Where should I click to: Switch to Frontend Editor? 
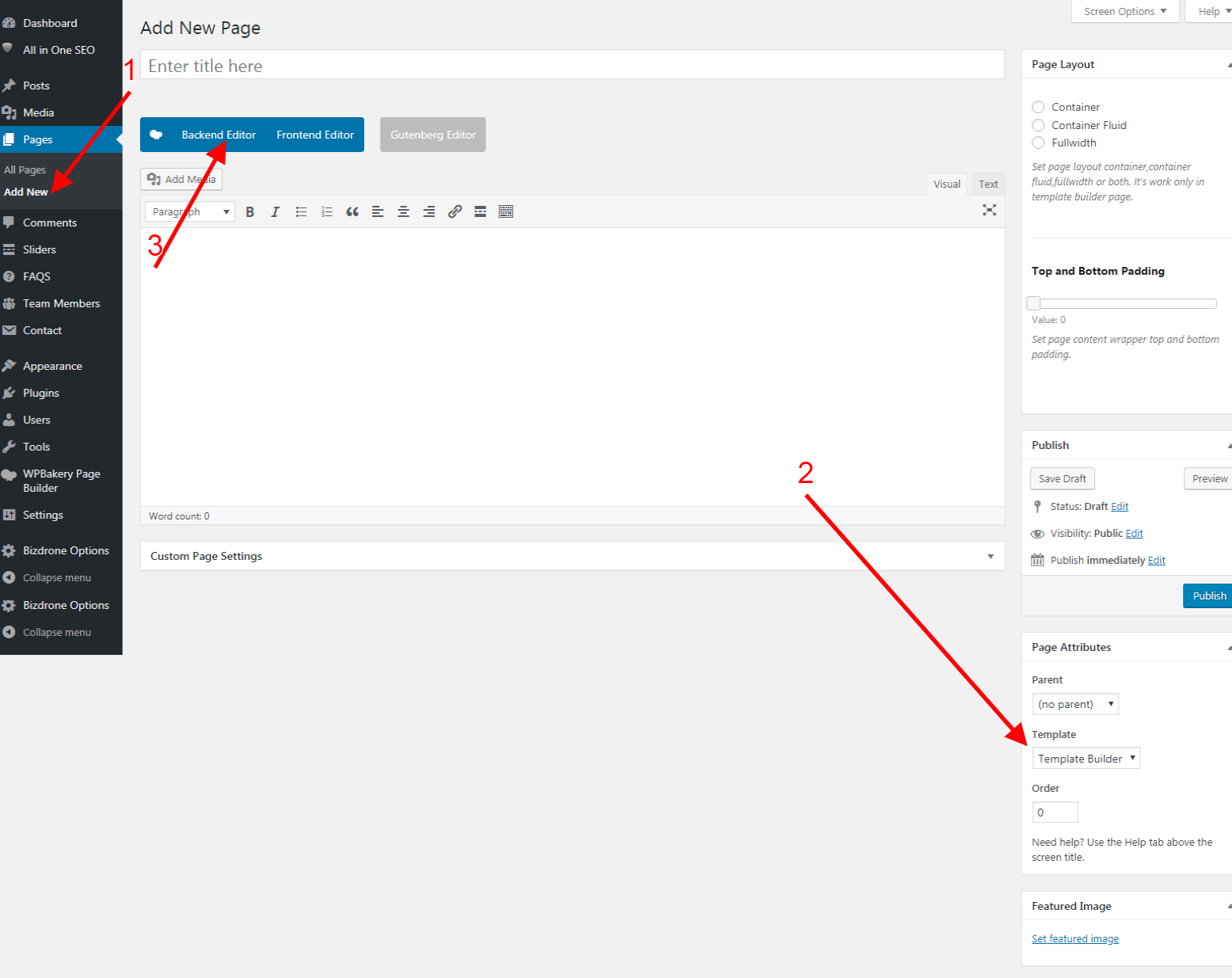[315, 135]
